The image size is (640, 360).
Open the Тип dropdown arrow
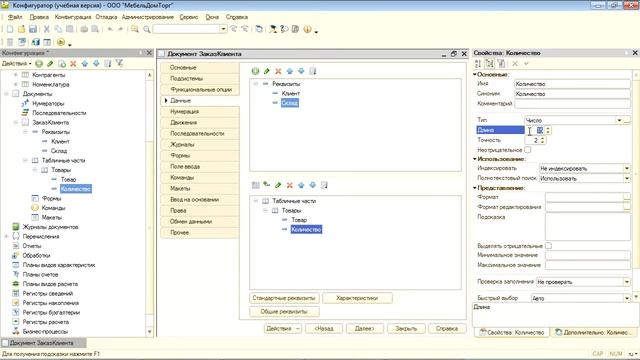pos(619,120)
